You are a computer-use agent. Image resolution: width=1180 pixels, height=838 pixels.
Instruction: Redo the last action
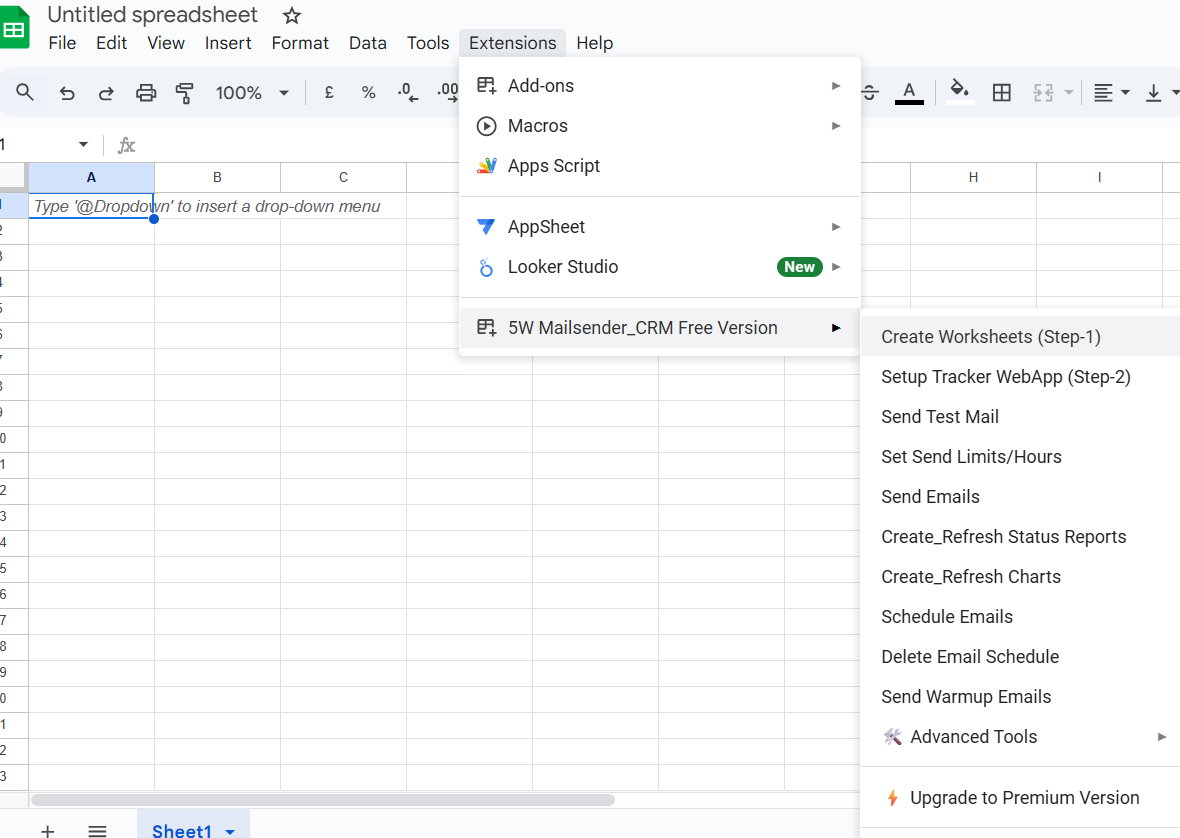tap(106, 93)
